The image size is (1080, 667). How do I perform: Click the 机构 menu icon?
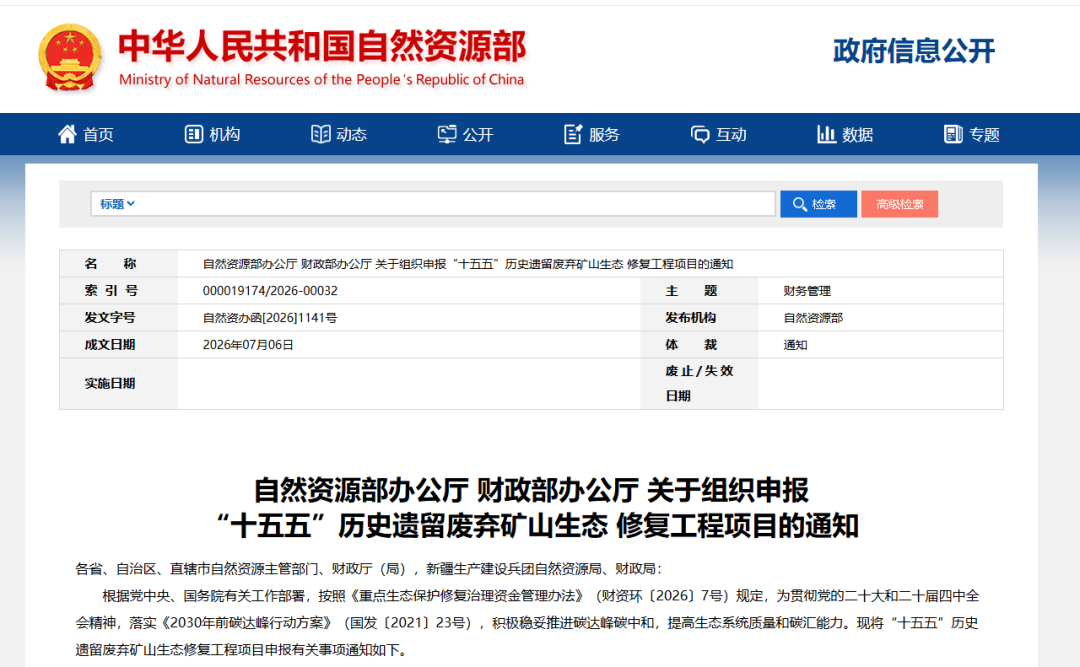pos(194,134)
